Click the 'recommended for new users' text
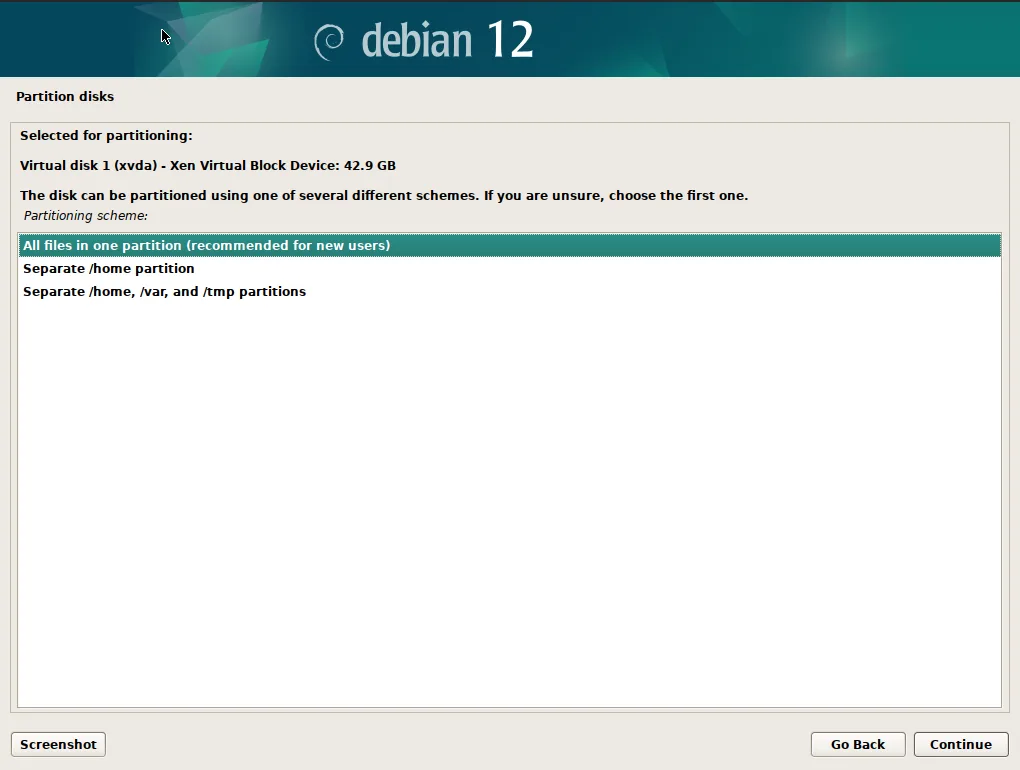The image size is (1020, 770). click(288, 245)
